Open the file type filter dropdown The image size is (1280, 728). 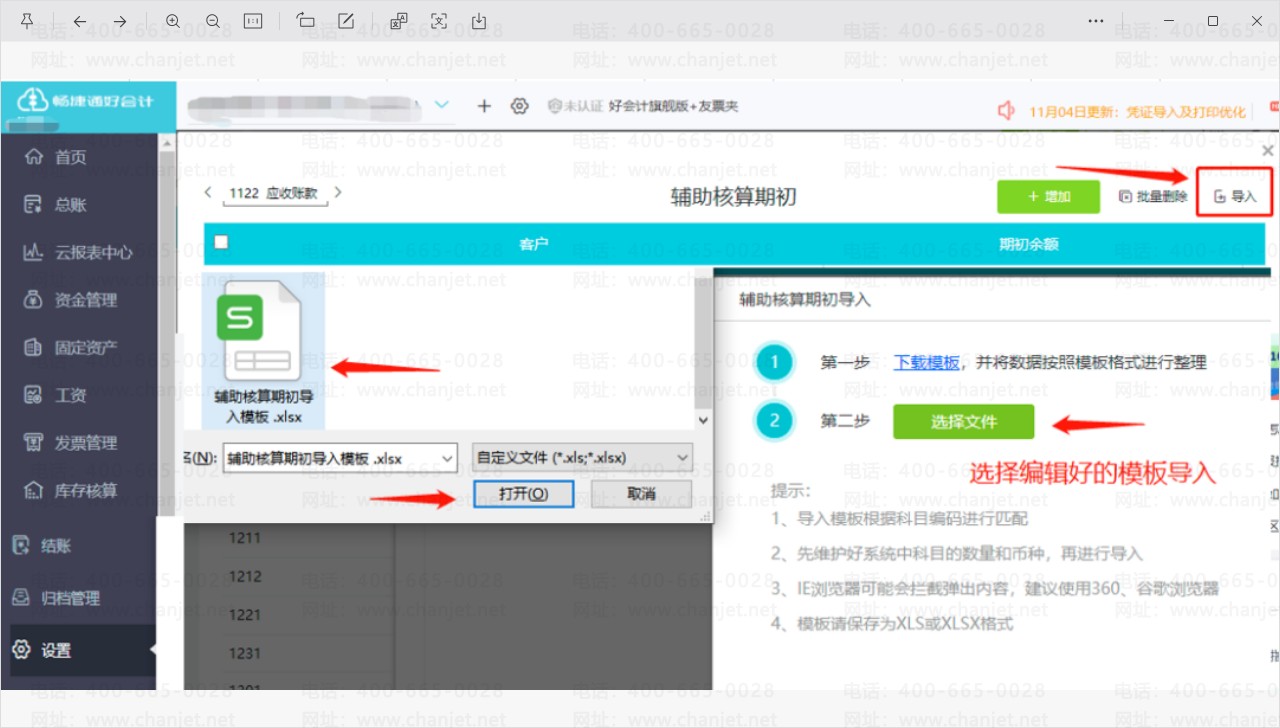[x=582, y=458]
